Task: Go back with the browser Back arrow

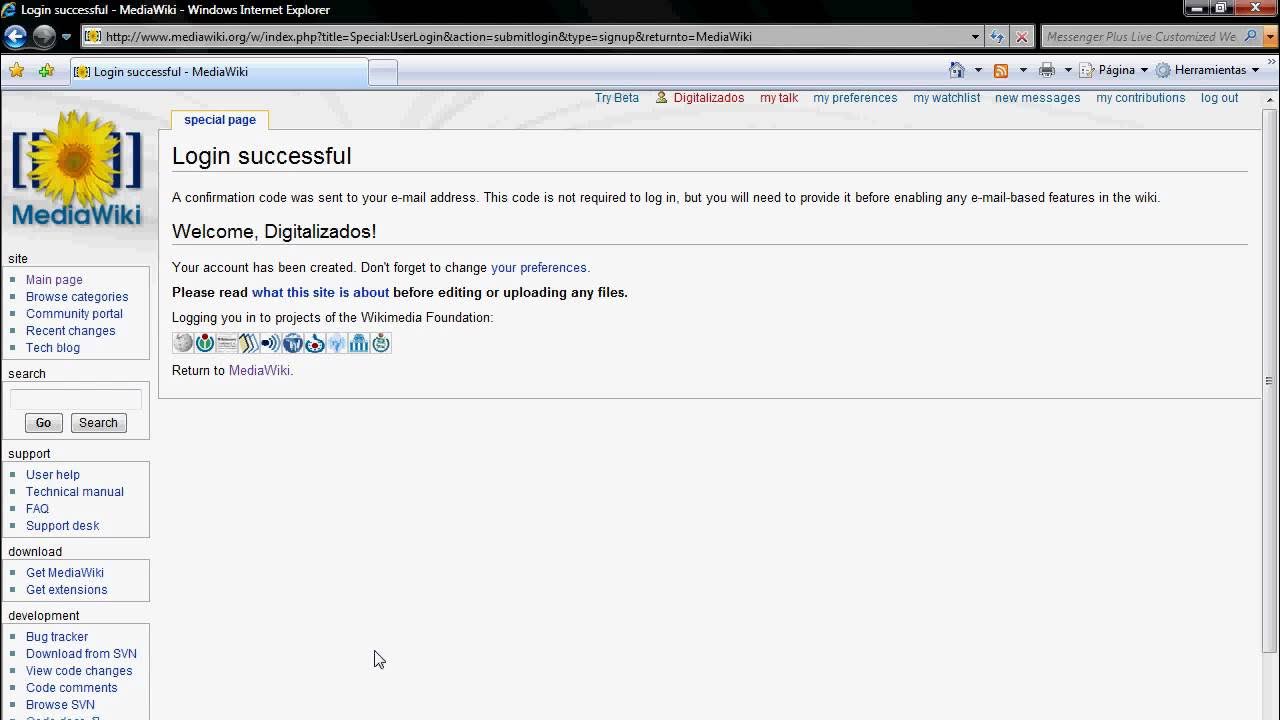Action: click(16, 37)
